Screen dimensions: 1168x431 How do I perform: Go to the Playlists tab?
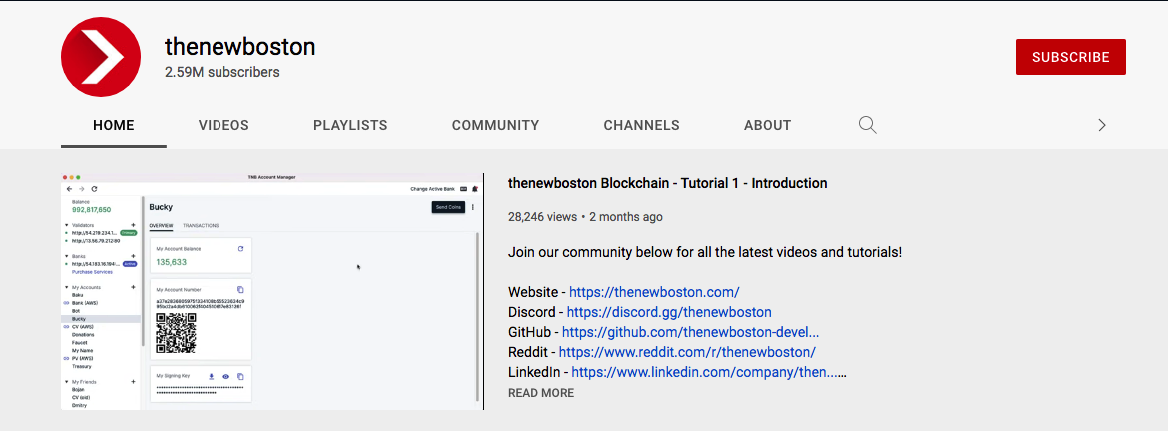point(350,126)
